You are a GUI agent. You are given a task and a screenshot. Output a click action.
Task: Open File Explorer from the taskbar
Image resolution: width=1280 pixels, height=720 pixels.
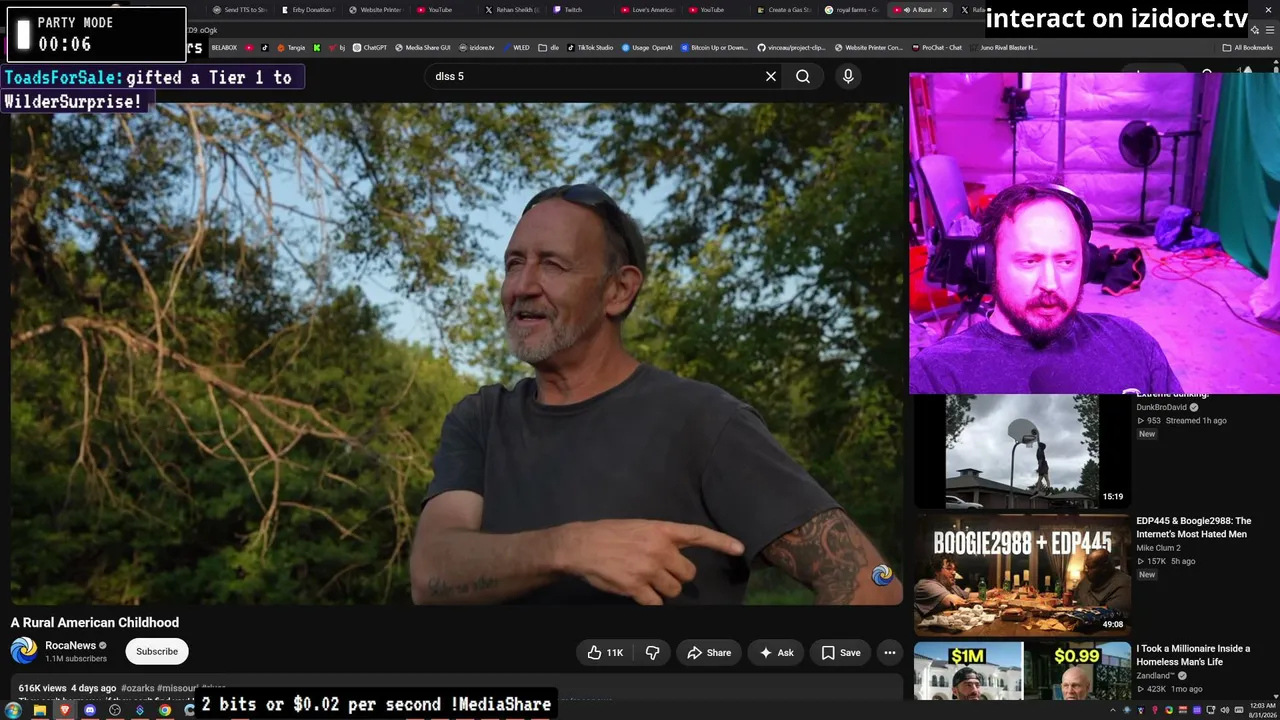(x=39, y=710)
